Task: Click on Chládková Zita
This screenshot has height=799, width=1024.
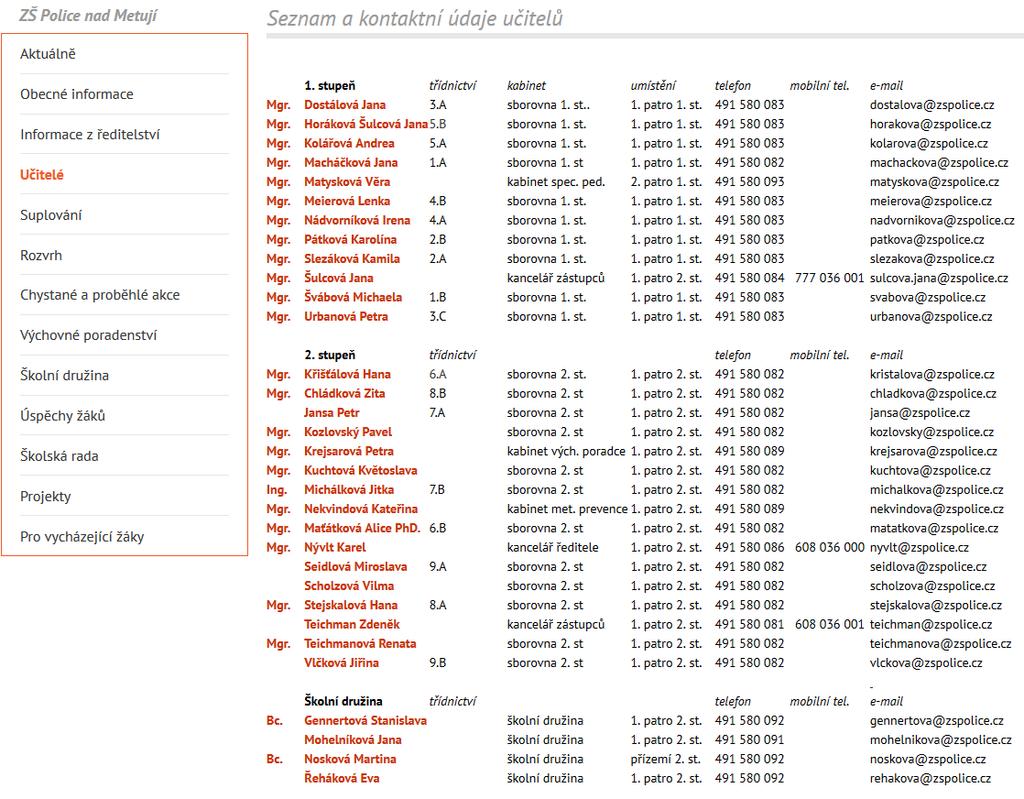Action: pos(344,394)
